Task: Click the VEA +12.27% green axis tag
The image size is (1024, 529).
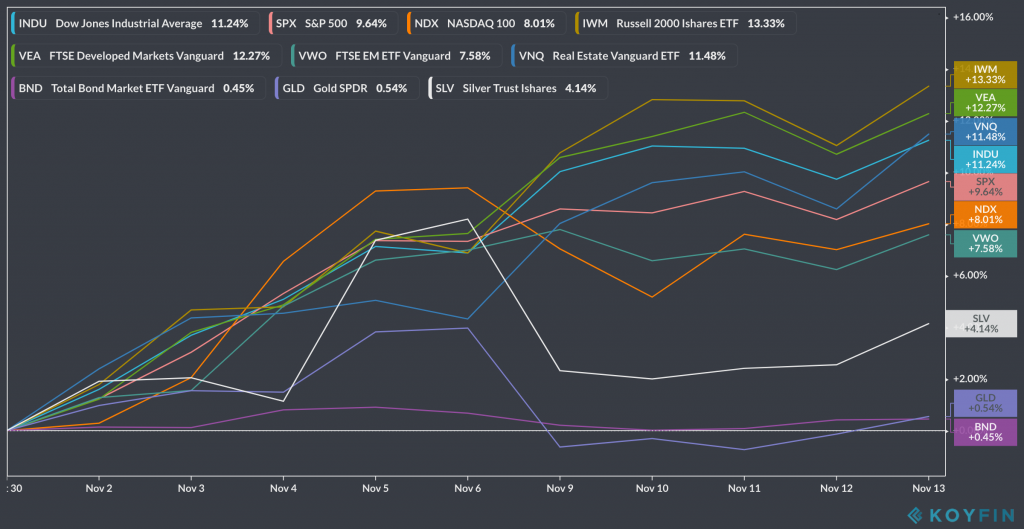Action: pos(984,102)
